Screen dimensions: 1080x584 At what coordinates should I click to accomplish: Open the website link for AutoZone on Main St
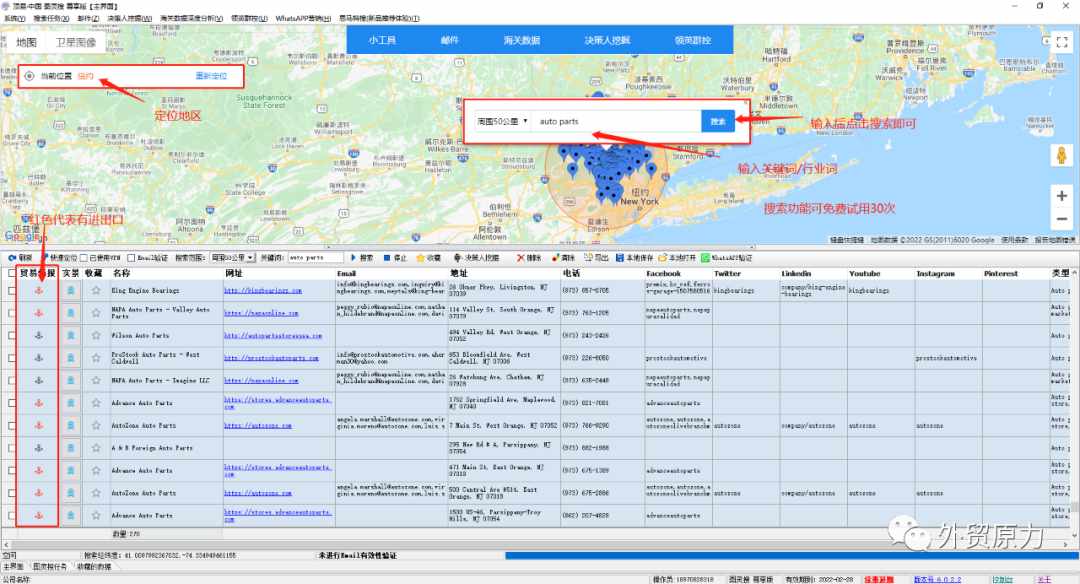[x=258, y=426]
